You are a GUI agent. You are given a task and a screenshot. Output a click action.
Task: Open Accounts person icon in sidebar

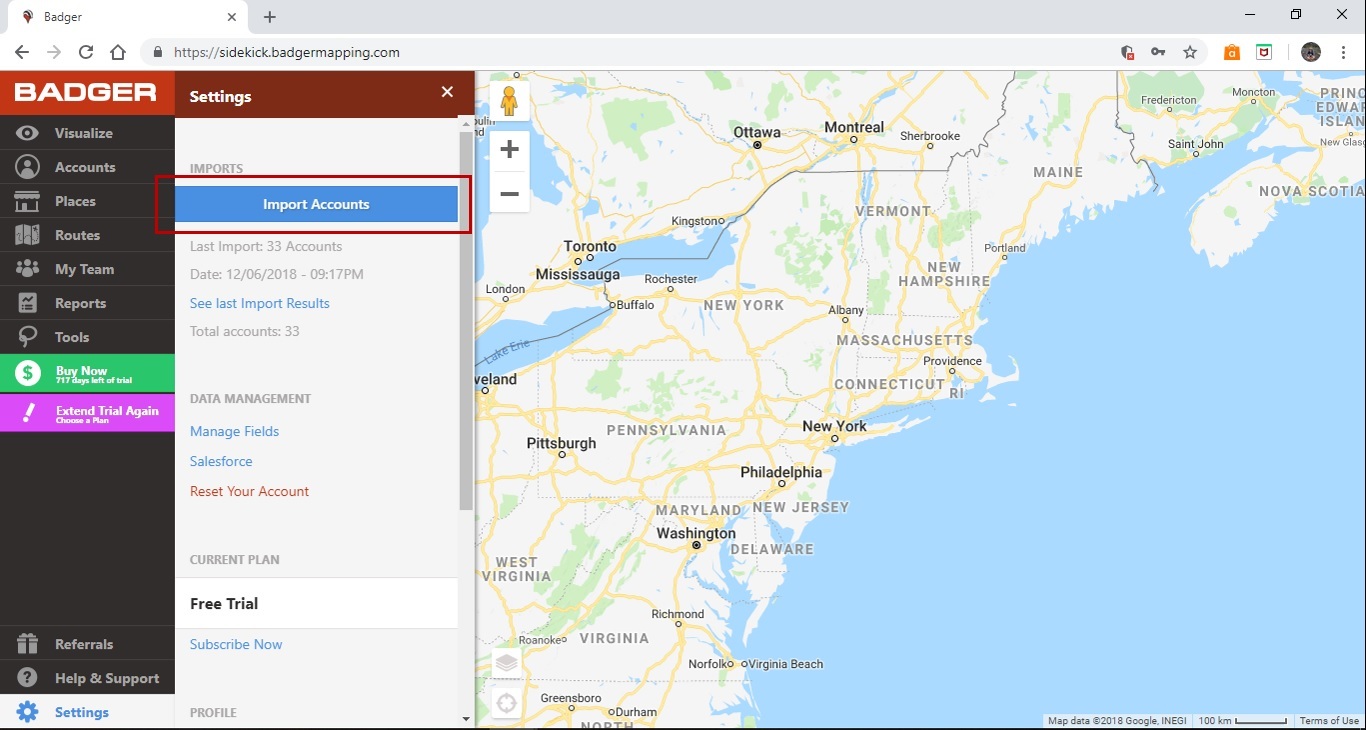click(27, 167)
